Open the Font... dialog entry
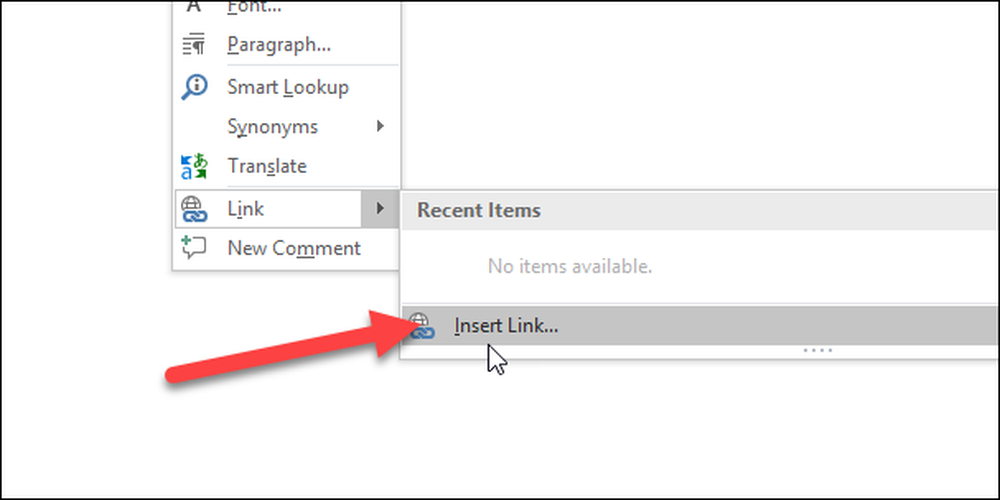The width and height of the screenshot is (1000, 500). pos(254,7)
